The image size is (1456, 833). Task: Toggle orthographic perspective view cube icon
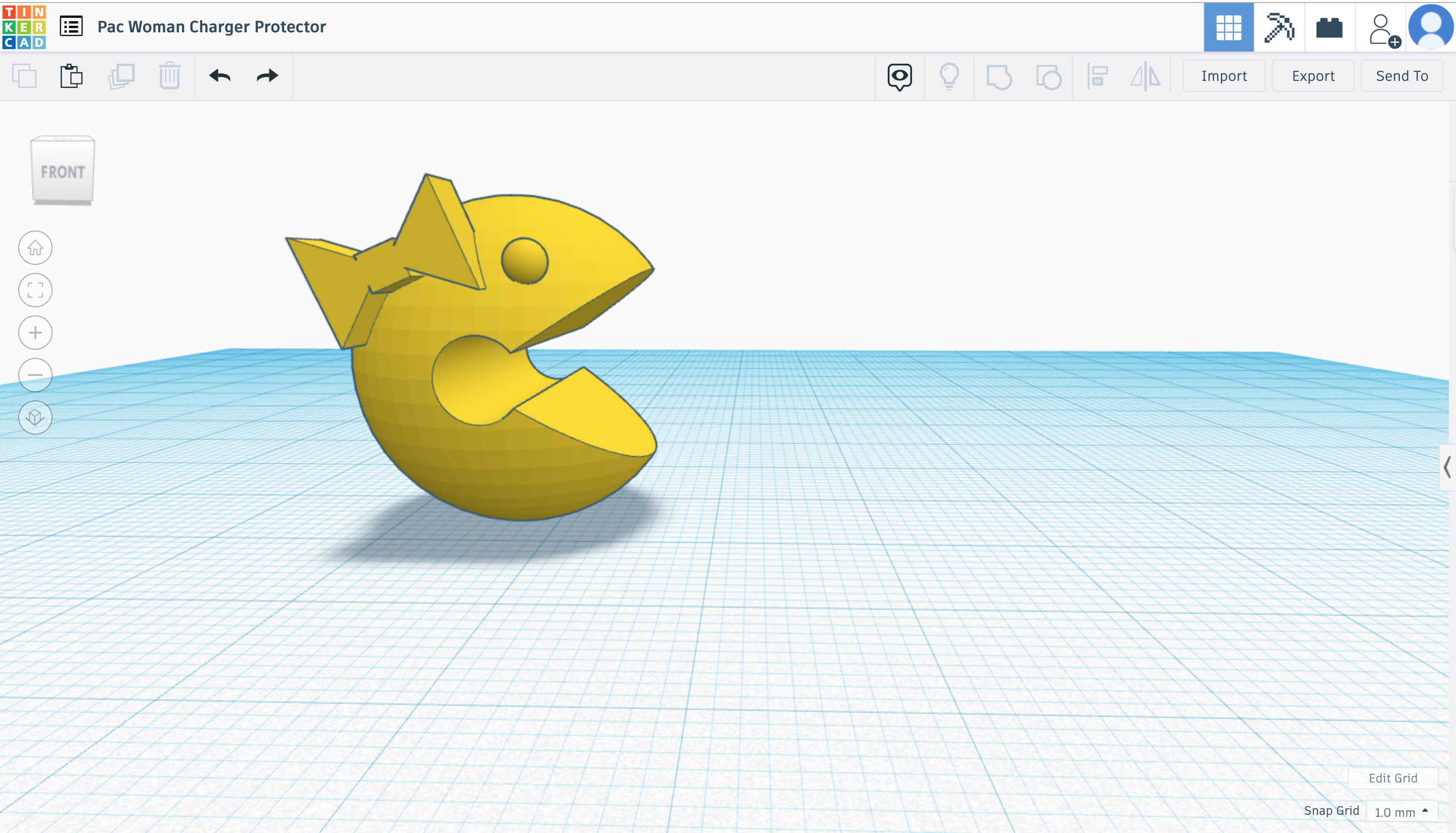(x=35, y=417)
